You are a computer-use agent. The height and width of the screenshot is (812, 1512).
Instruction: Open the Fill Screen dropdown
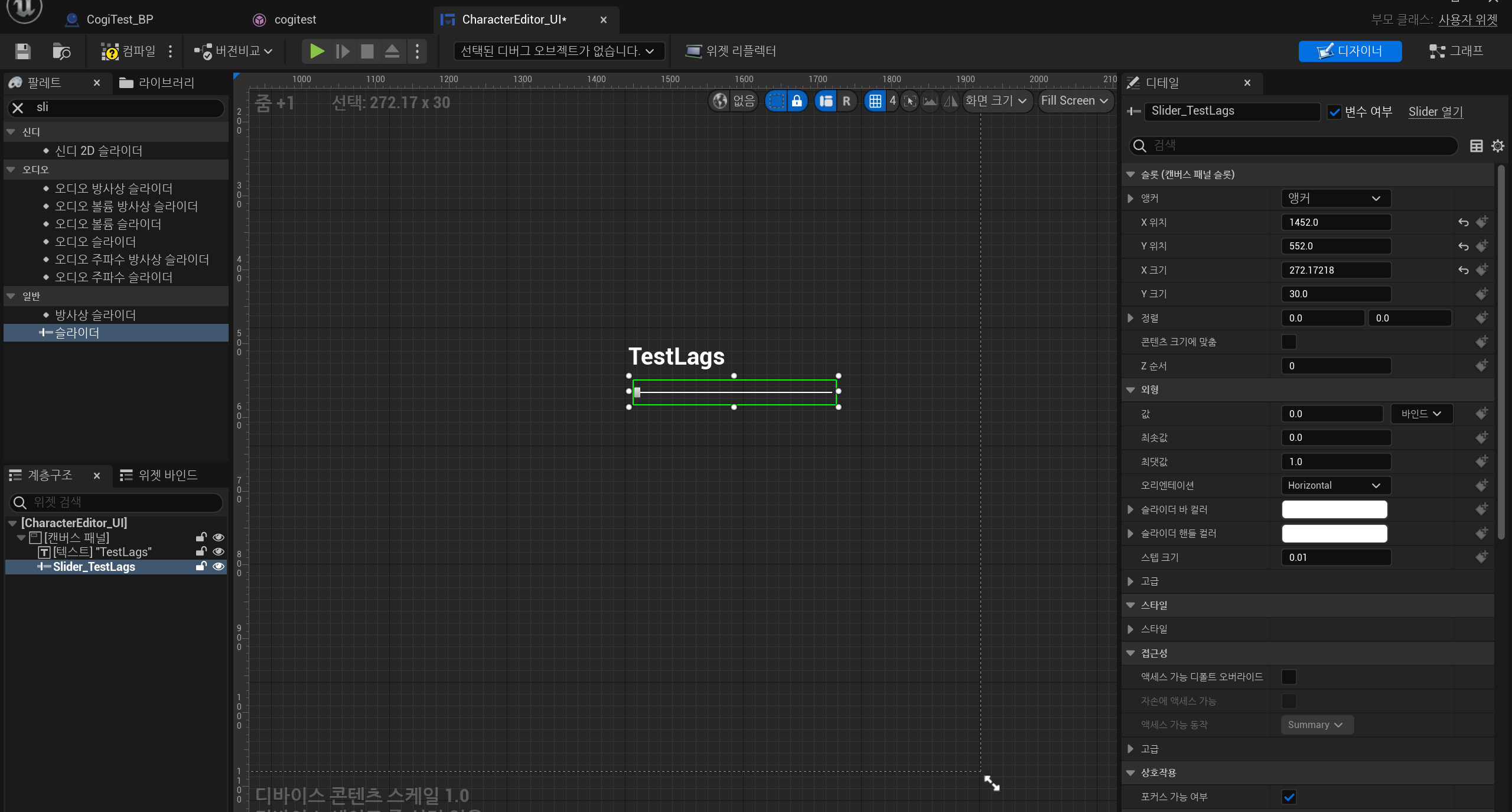coord(1075,101)
